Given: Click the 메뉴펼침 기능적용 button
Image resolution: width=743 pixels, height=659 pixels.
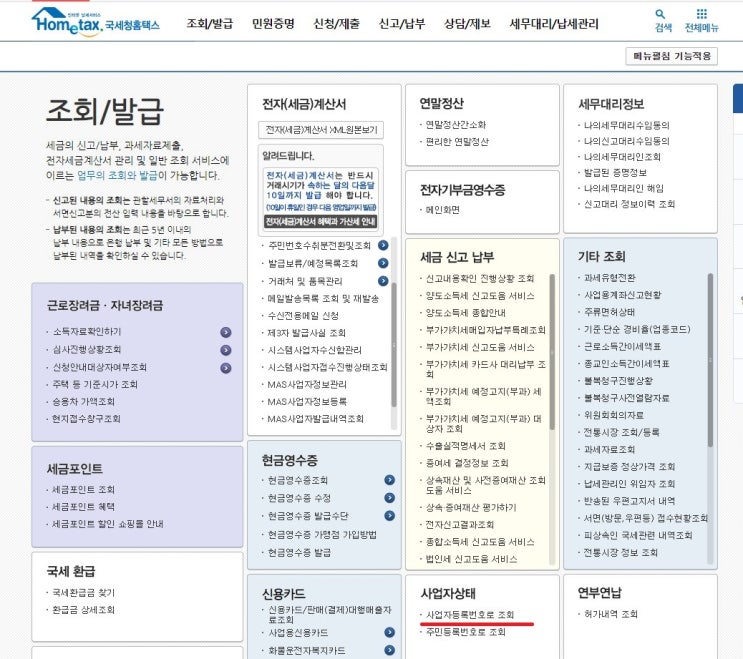Looking at the screenshot, I should (671, 56).
